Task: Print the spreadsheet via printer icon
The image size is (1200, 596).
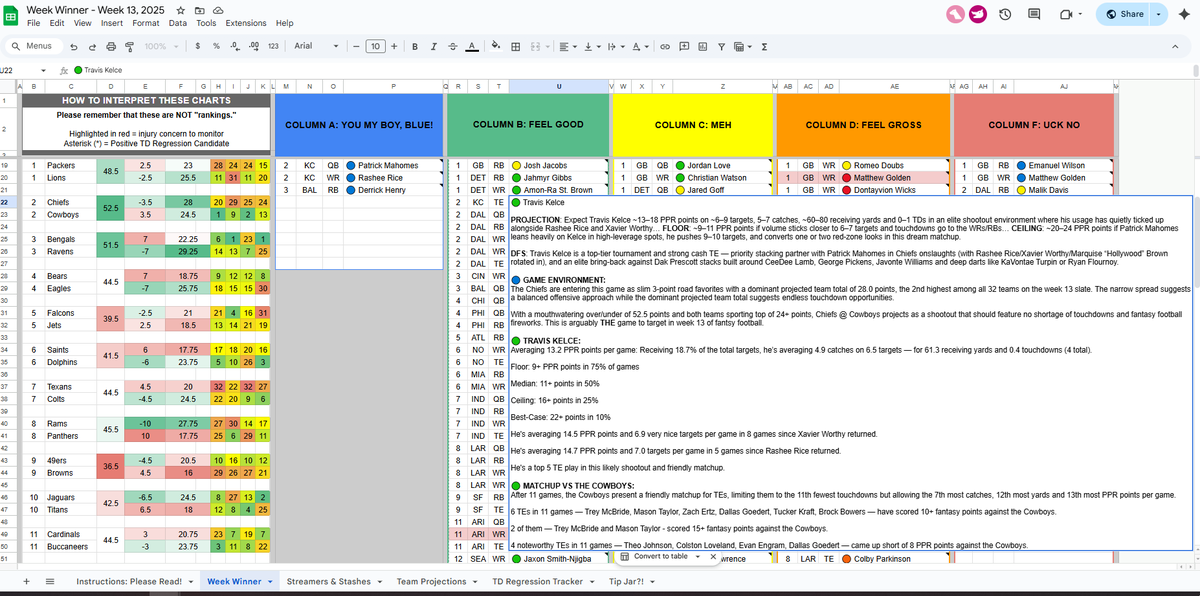Action: point(111,46)
